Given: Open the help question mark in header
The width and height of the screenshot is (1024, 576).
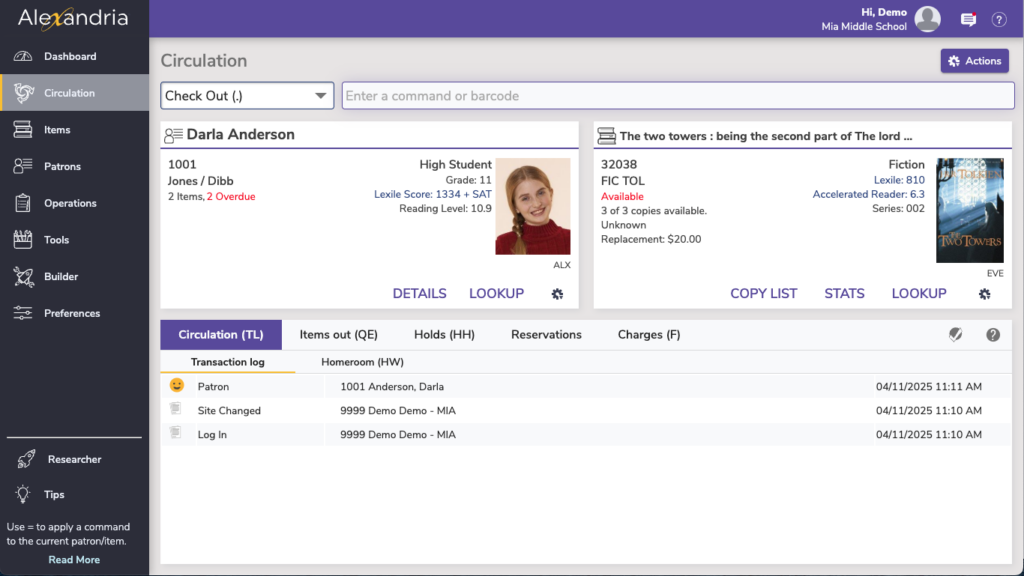Looking at the screenshot, I should click(998, 19).
